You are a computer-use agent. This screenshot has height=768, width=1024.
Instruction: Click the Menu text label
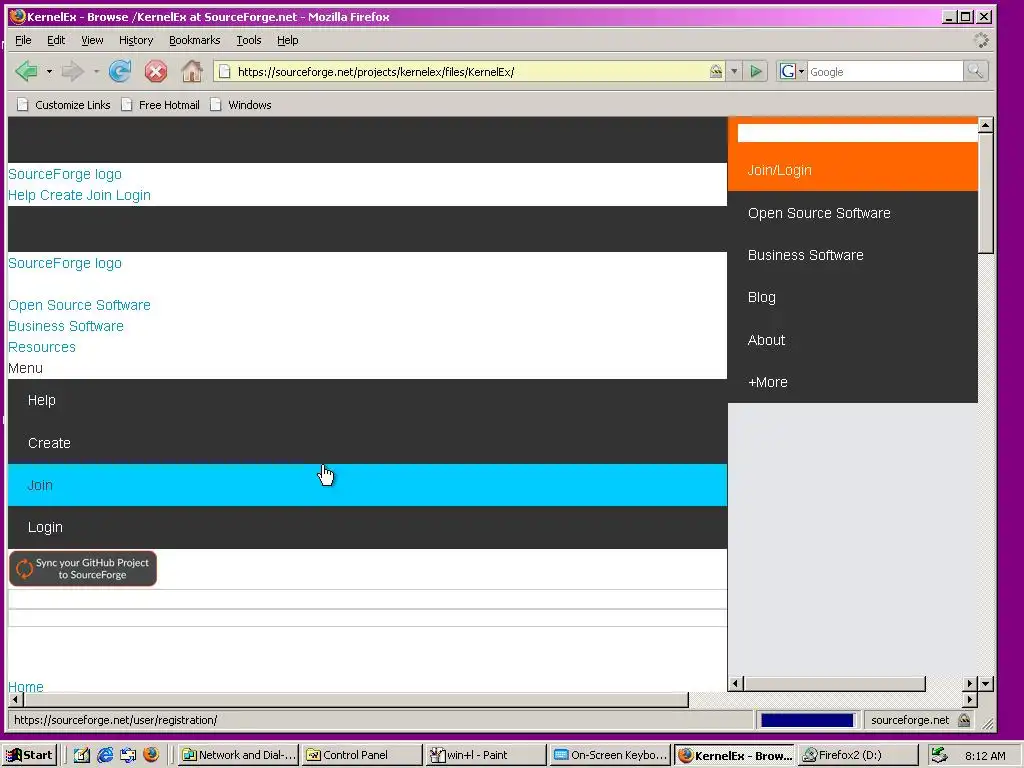tap(25, 368)
